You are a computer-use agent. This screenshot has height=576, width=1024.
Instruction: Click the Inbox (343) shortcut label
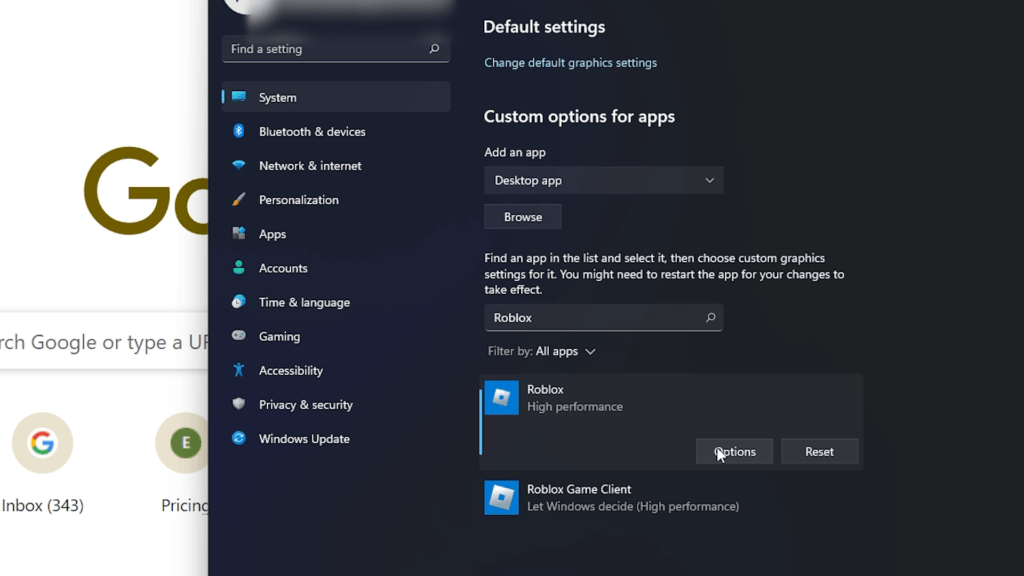(42, 505)
